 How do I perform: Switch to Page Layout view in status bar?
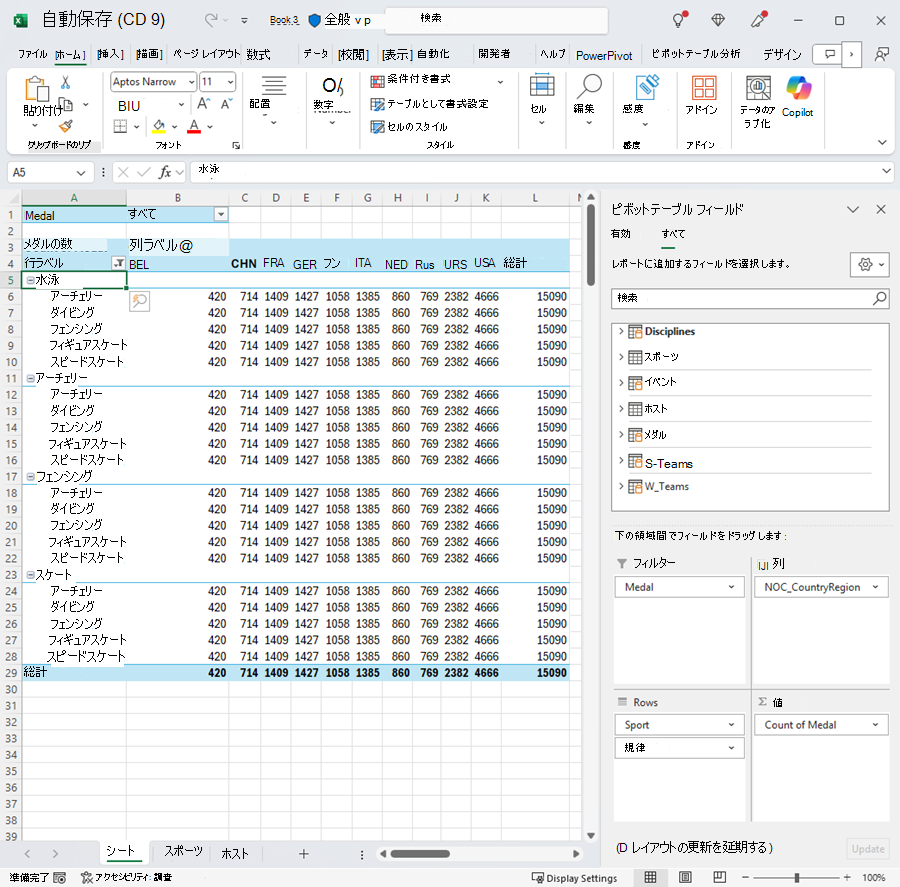685,877
